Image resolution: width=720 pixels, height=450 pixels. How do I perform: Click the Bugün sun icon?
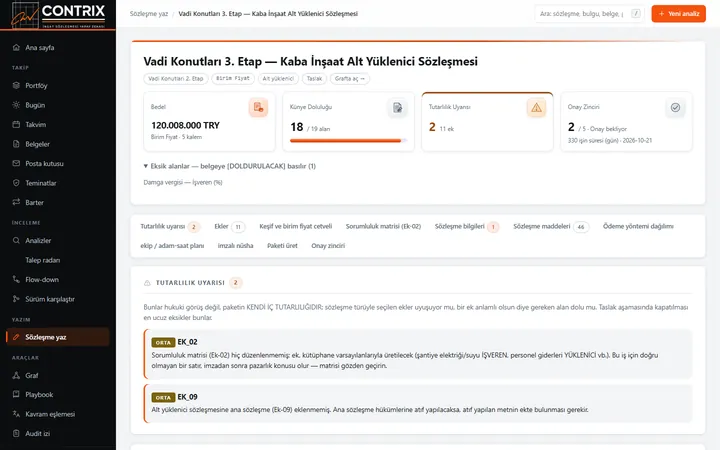[x=16, y=105]
